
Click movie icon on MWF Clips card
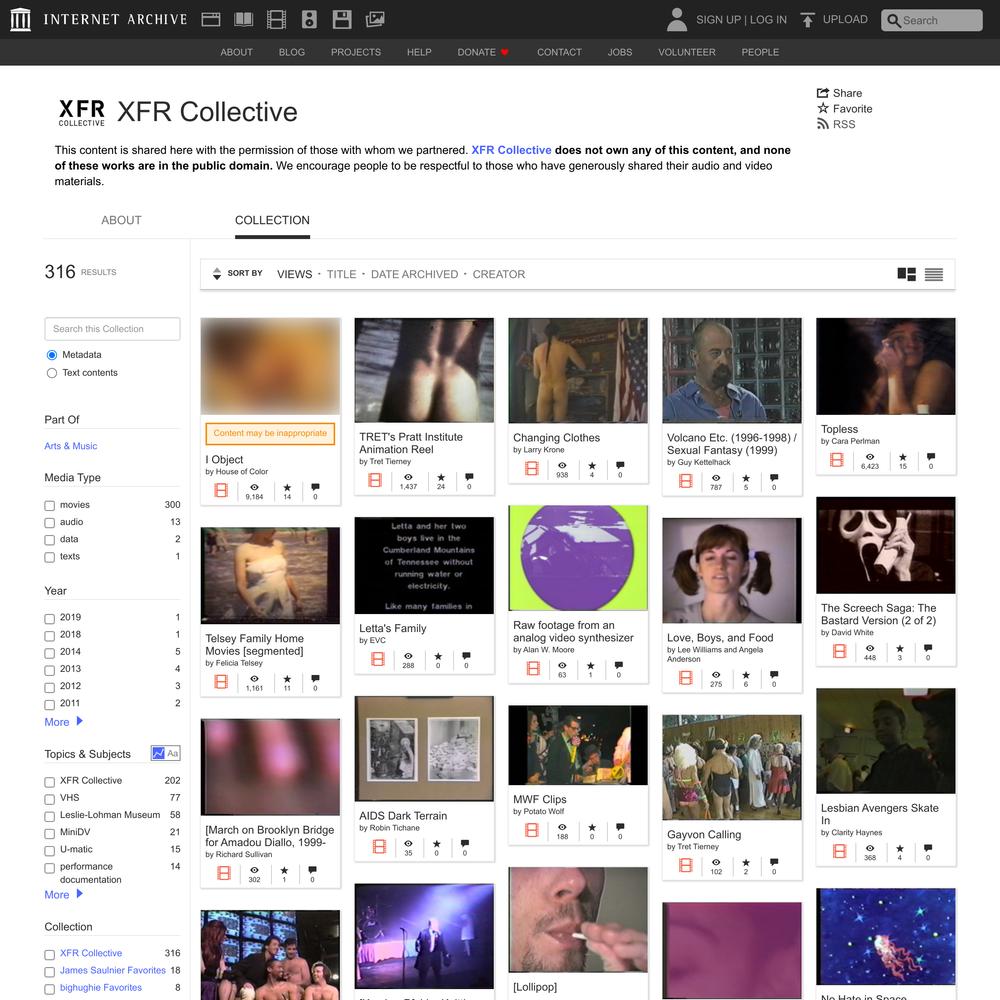pyautogui.click(x=532, y=830)
